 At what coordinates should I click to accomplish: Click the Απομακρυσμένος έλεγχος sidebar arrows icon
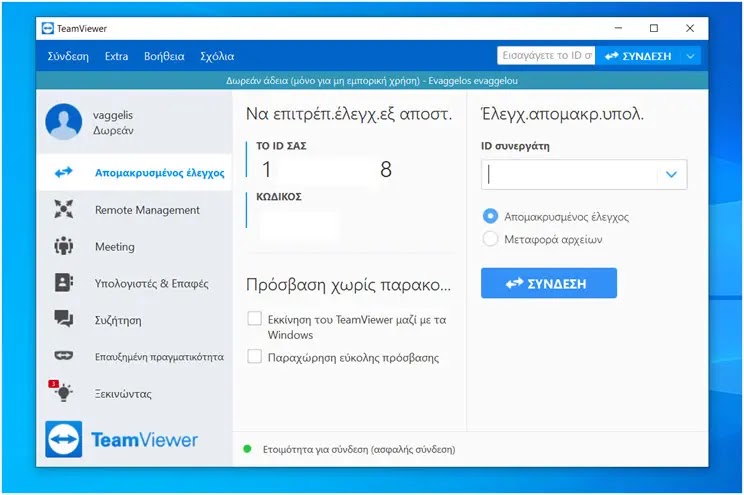click(x=64, y=172)
